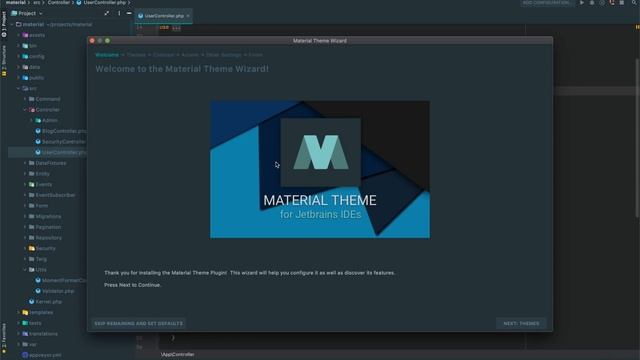
Task: Close the UserController.php editor tab
Action: (x=188, y=16)
